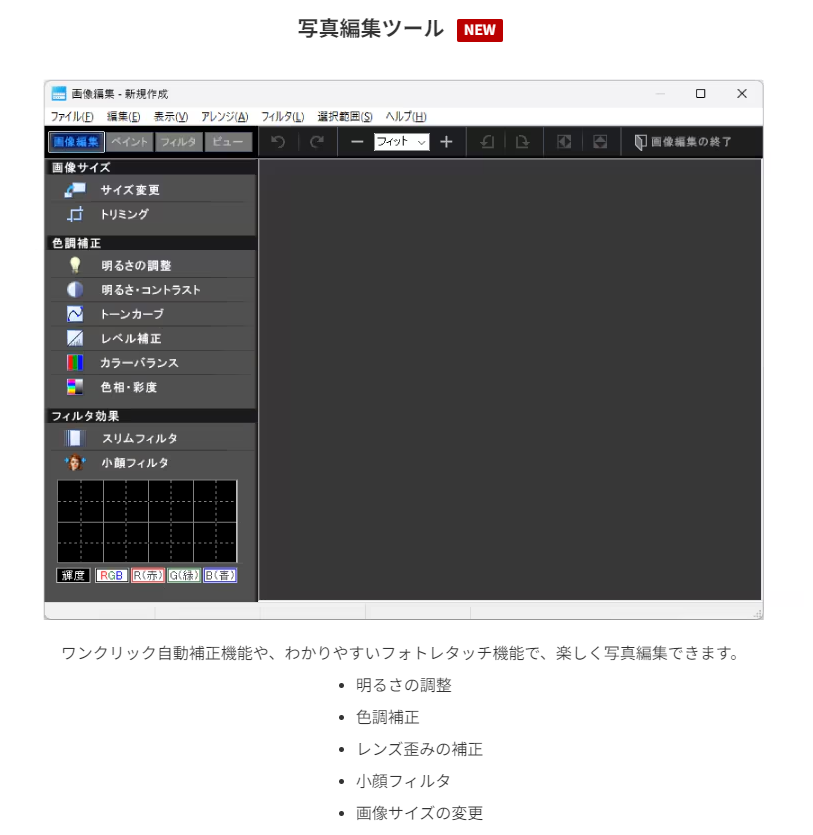Toggle the R(赤) histogram channel

pos(147,576)
